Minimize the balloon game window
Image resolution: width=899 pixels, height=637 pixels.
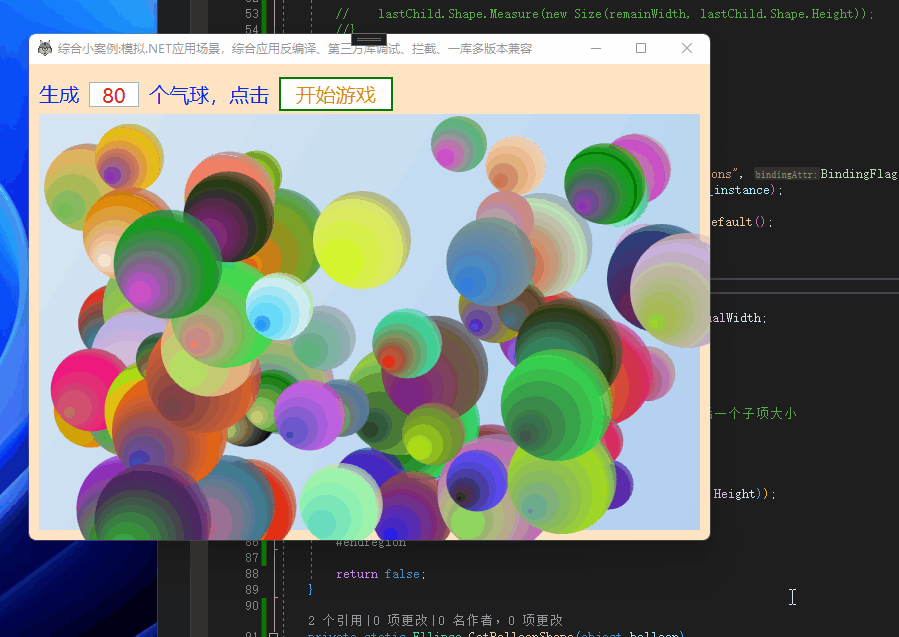(x=596, y=49)
